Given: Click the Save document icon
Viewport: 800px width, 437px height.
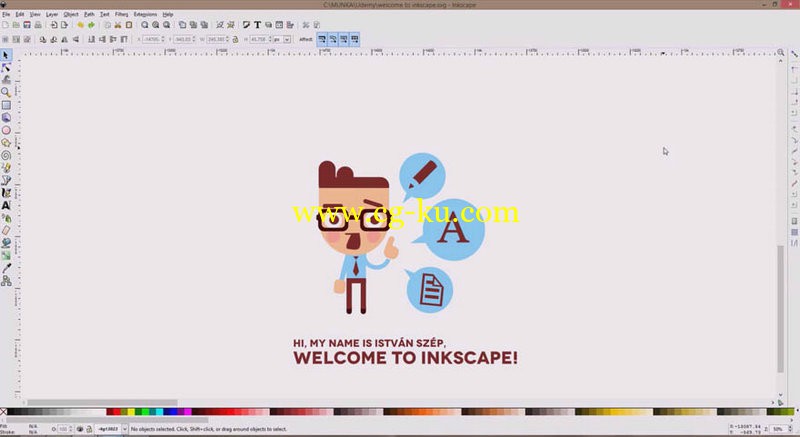Looking at the screenshot, I should [x=27, y=24].
